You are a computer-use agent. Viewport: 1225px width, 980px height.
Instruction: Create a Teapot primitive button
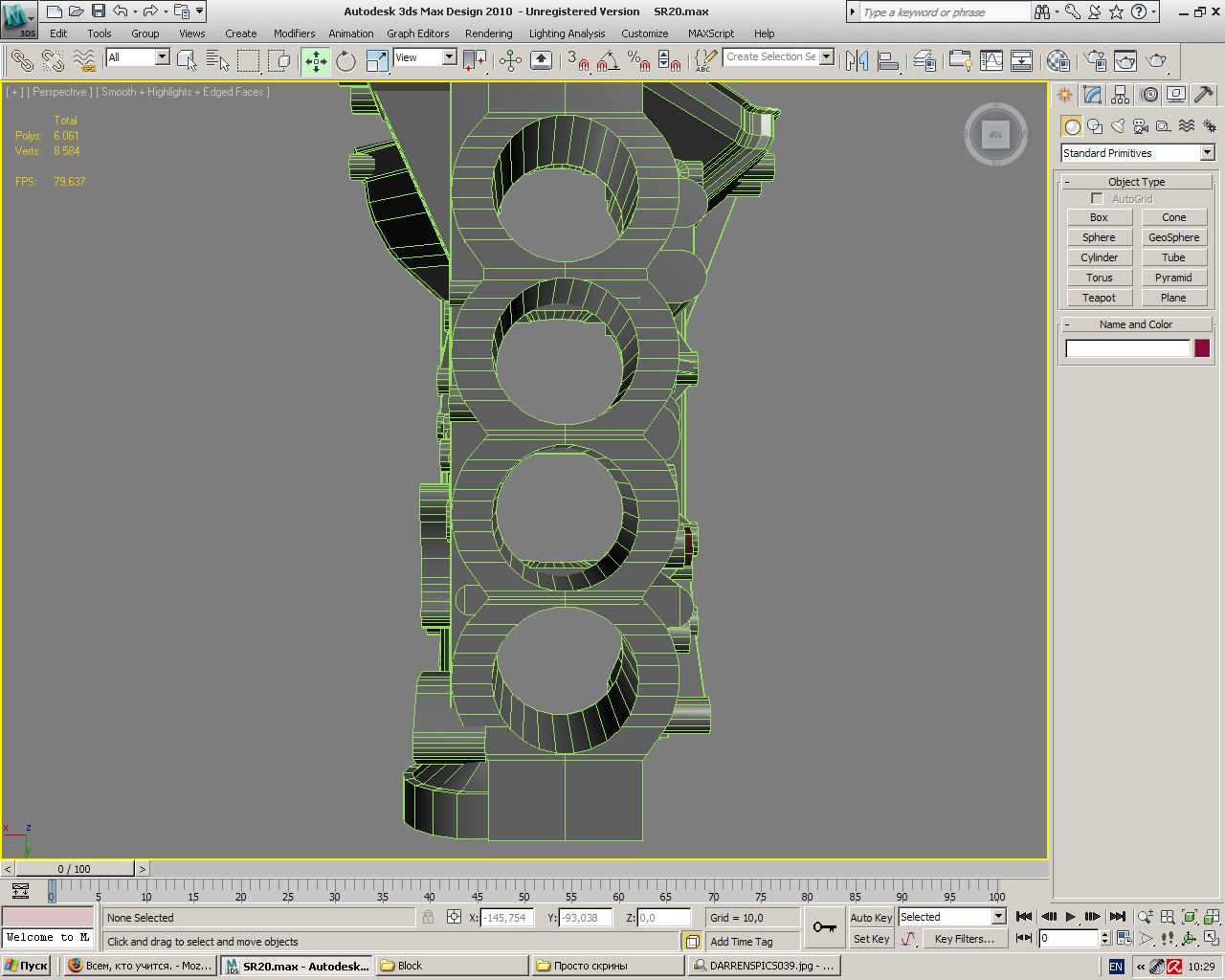click(1099, 298)
